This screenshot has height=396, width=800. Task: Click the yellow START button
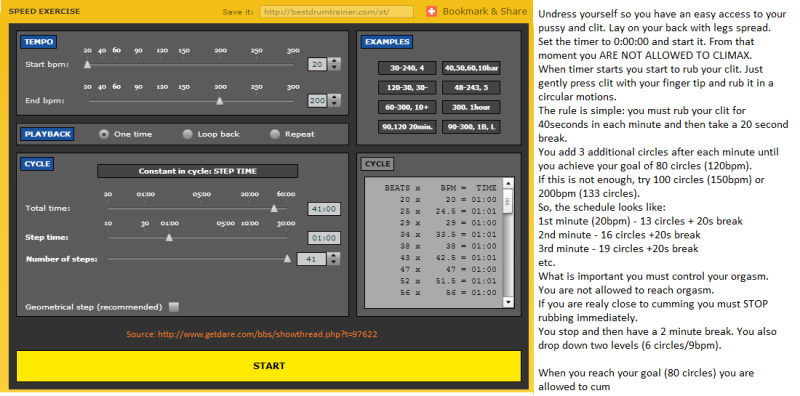(x=269, y=365)
